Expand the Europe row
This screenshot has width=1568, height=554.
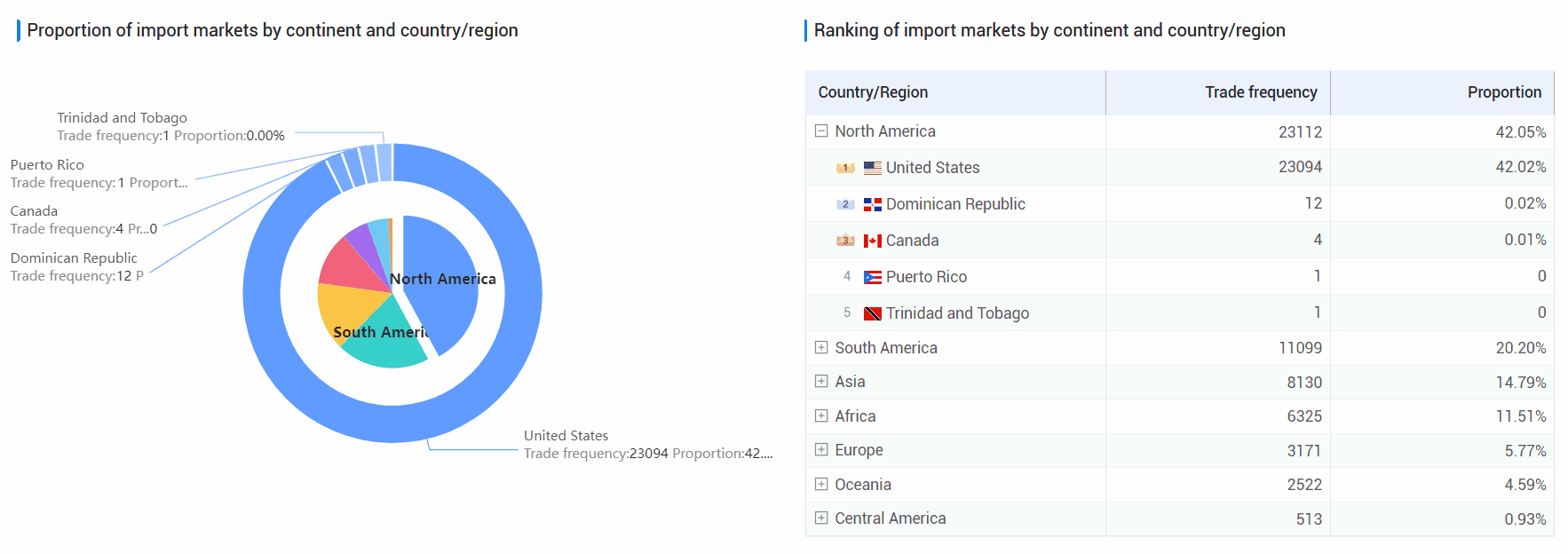coord(821,450)
